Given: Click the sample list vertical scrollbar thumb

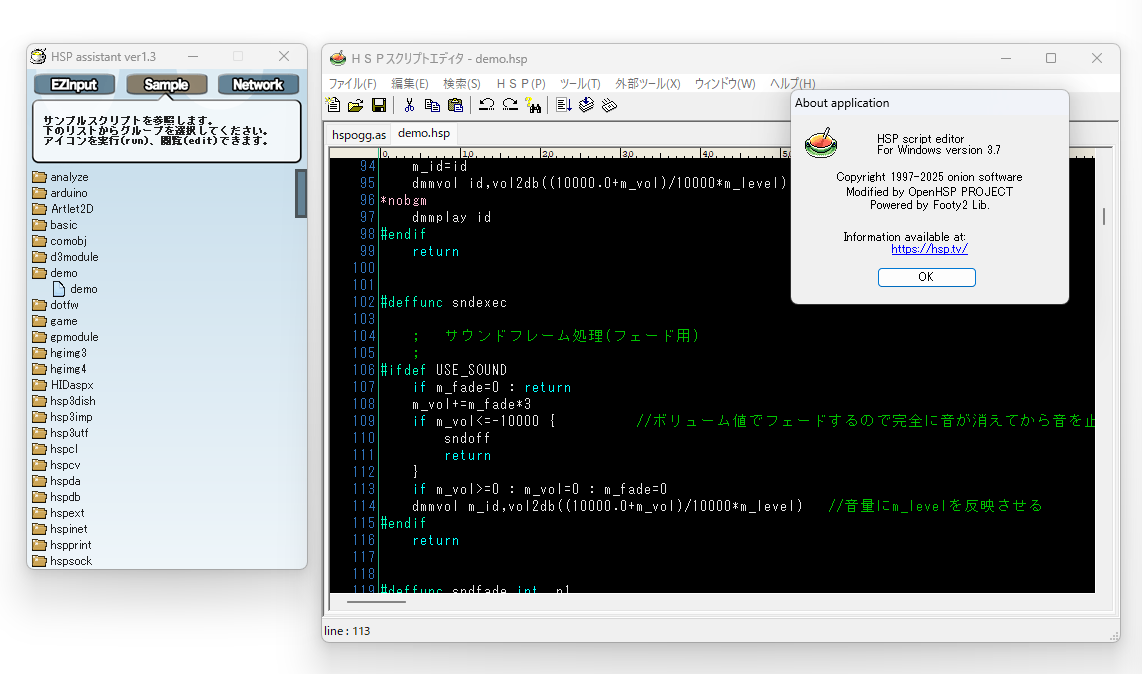Looking at the screenshot, I should [x=301, y=194].
